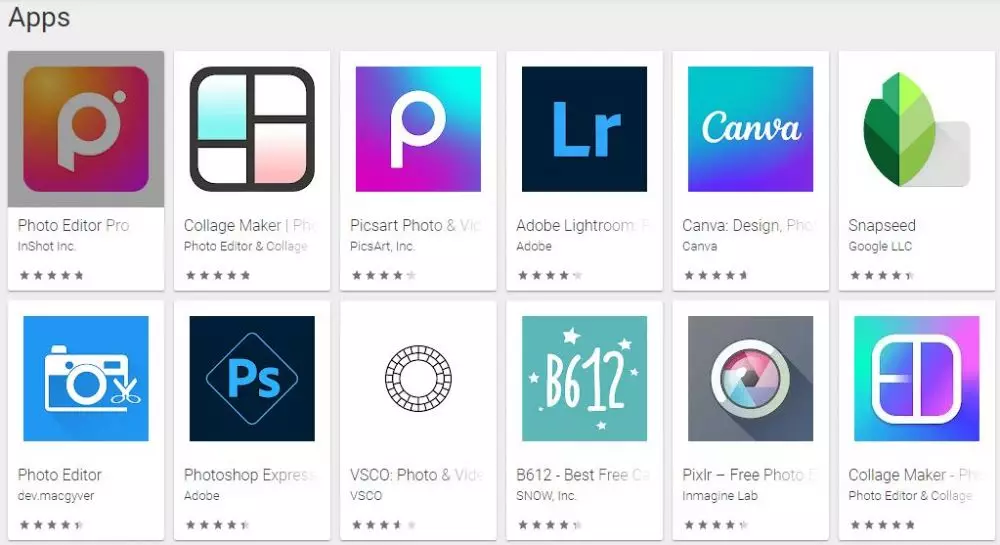Open the Canva app icon
1000x545 pixels.
coord(751,129)
